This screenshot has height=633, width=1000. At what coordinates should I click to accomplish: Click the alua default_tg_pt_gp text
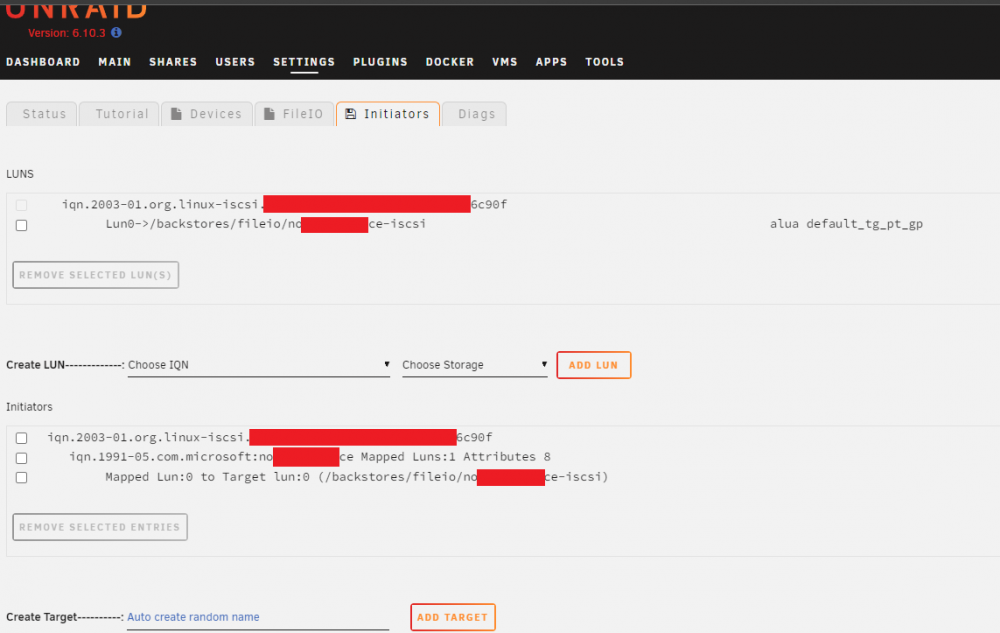(x=846, y=224)
